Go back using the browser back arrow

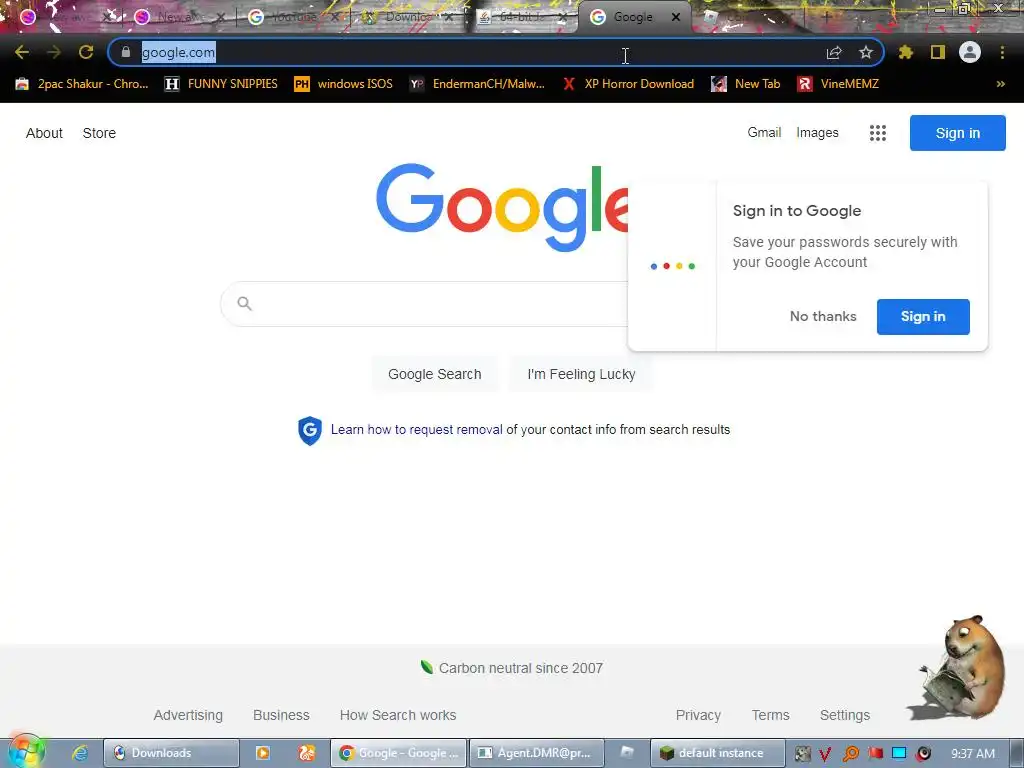tap(22, 52)
